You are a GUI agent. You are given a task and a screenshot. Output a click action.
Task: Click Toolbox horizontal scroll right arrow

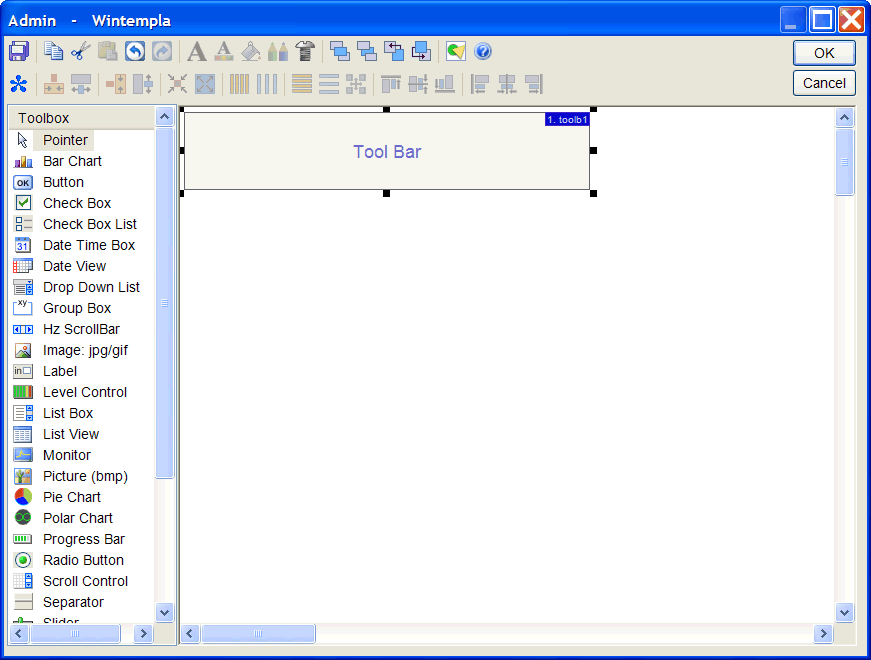tap(144, 633)
